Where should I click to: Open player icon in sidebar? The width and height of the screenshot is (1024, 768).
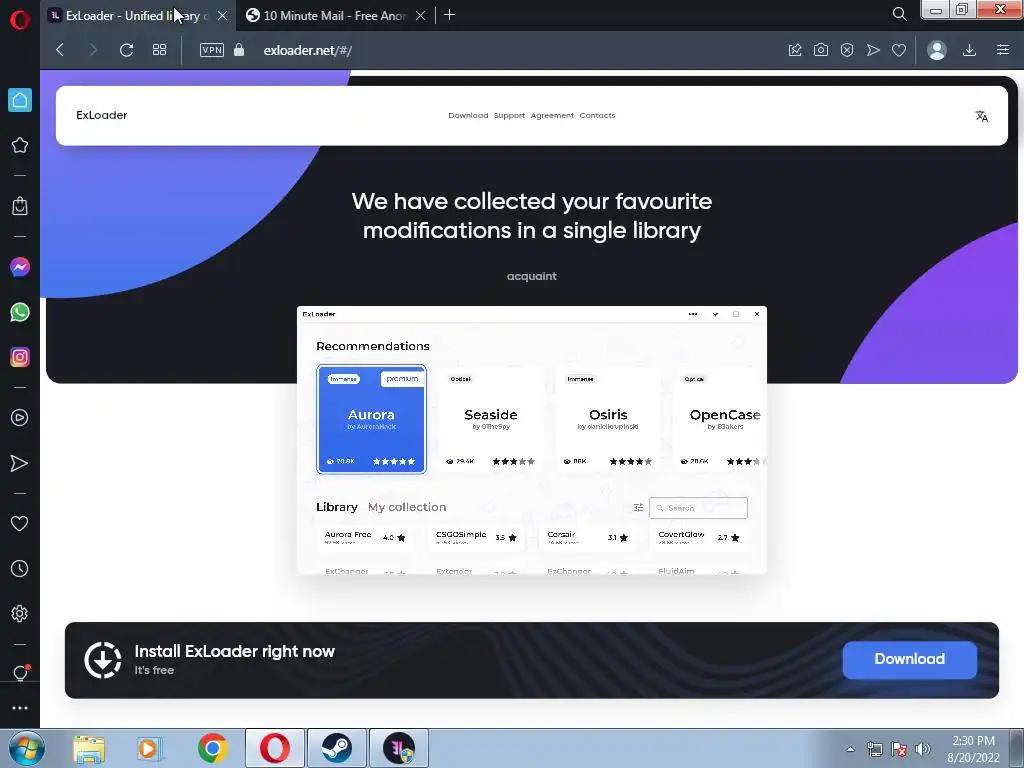pyautogui.click(x=20, y=418)
